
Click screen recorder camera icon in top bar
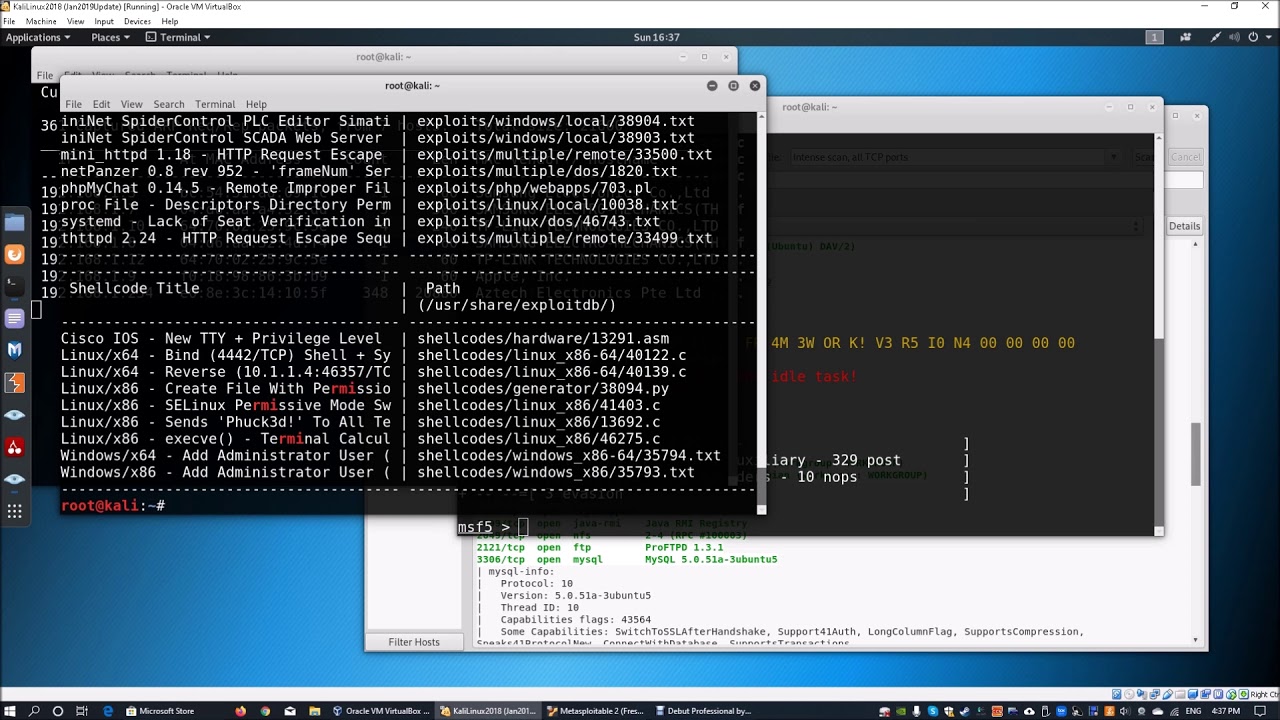1186,37
